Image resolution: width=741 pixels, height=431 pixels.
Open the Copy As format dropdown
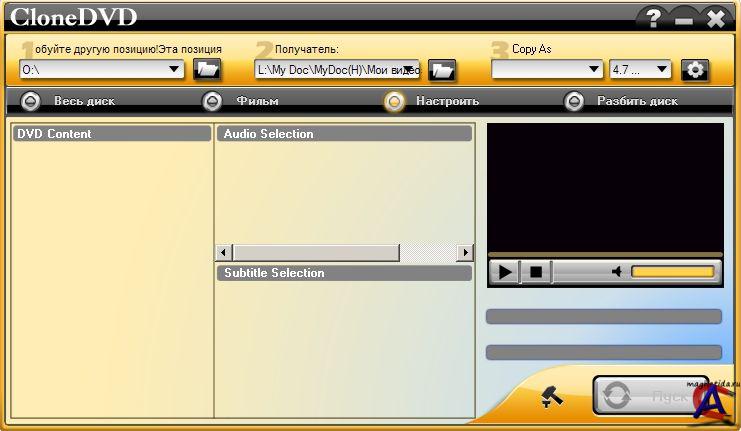594,69
